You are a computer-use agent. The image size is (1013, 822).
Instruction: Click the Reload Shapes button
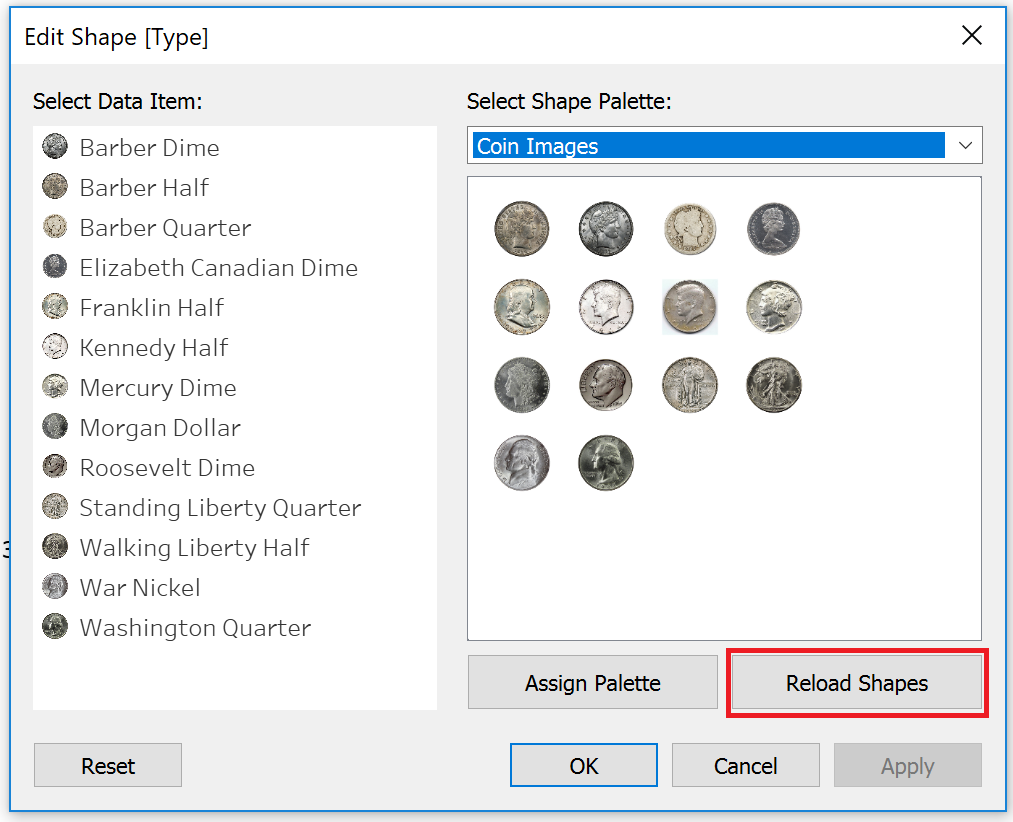[857, 682]
